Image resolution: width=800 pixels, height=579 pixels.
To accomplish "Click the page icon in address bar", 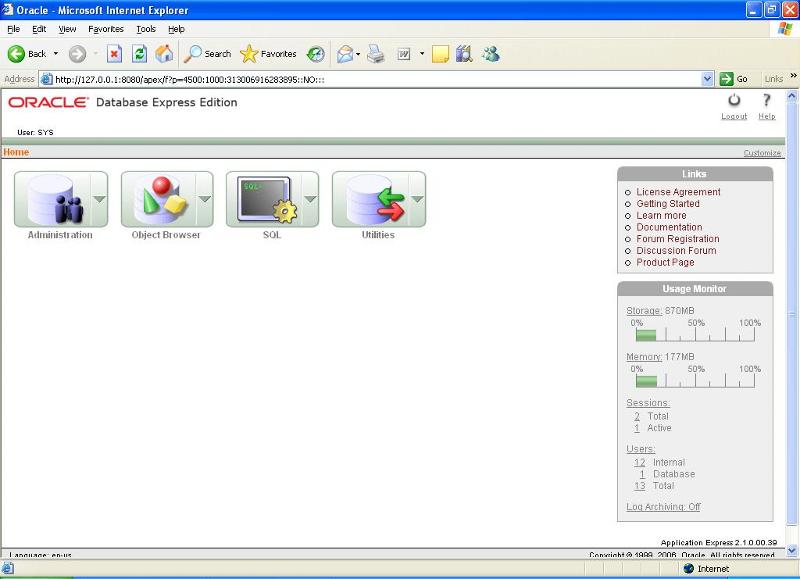I will pos(46,79).
